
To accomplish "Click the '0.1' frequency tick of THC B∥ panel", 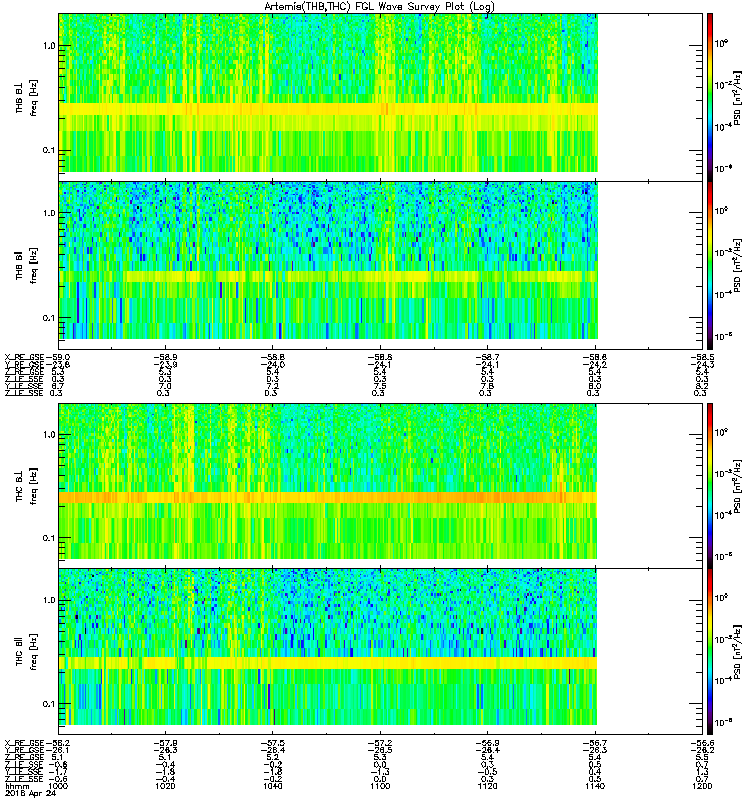I will 49,704.
